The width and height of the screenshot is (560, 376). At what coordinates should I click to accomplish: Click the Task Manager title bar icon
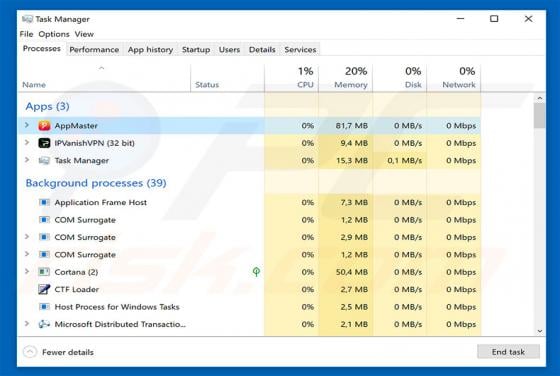coord(27,19)
